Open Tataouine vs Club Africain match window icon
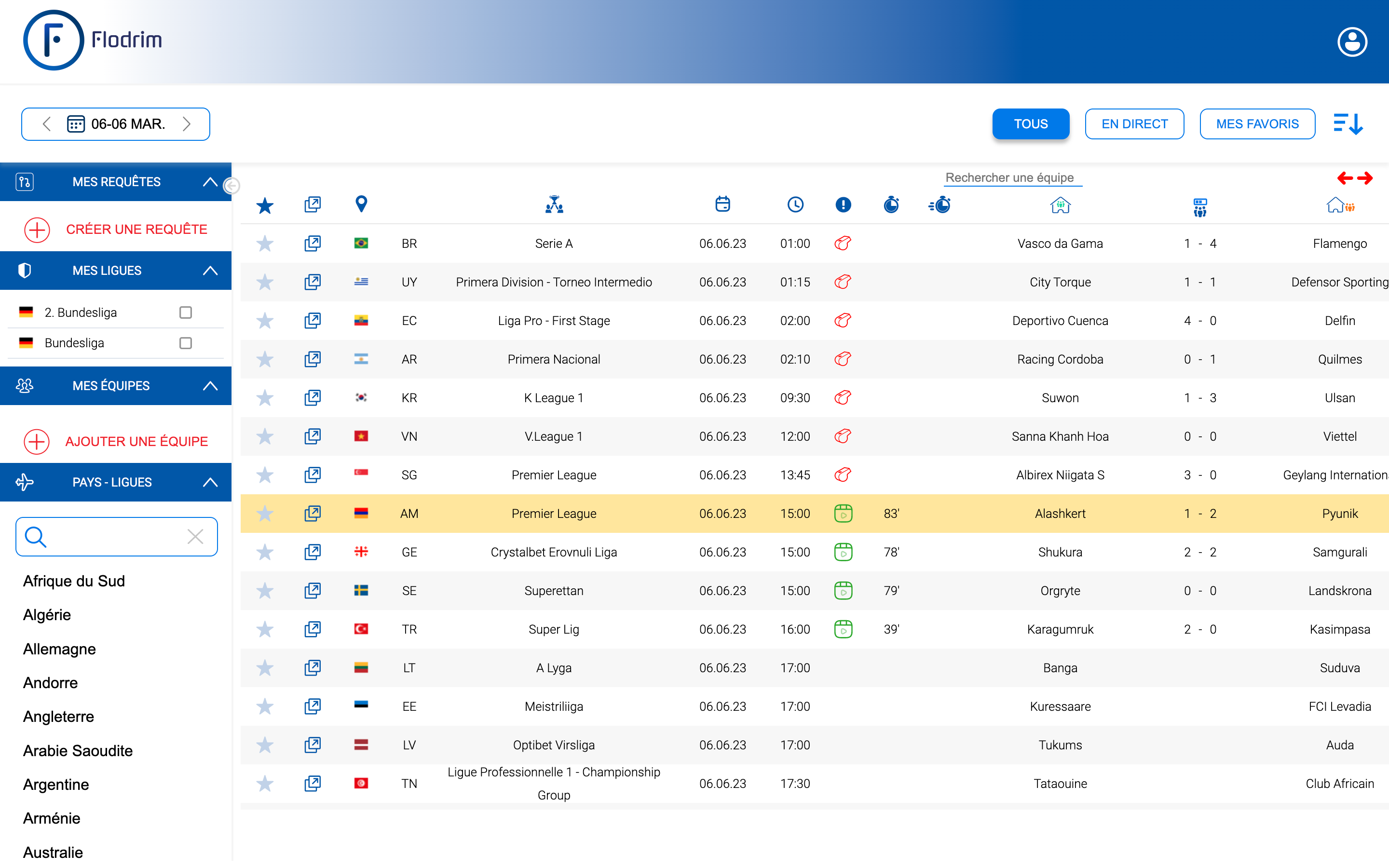This screenshot has width=1389, height=868. 312,783
